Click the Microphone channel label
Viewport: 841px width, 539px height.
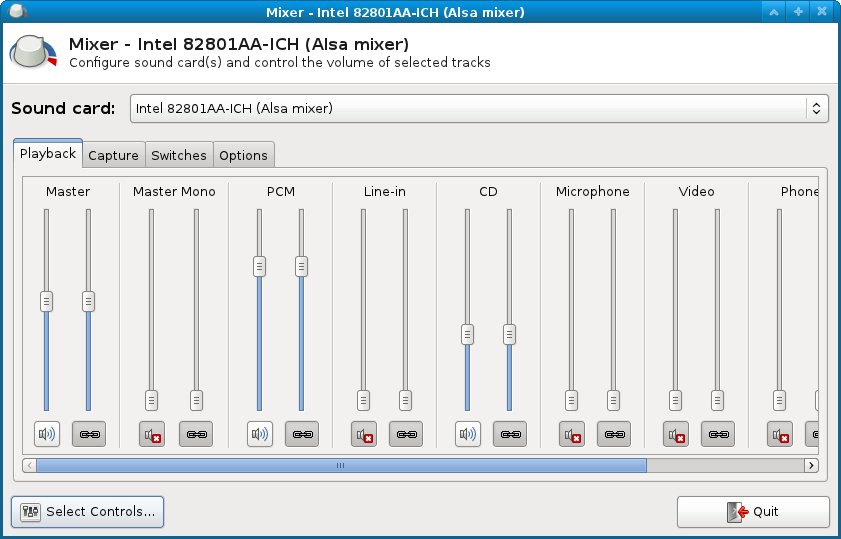[593, 191]
